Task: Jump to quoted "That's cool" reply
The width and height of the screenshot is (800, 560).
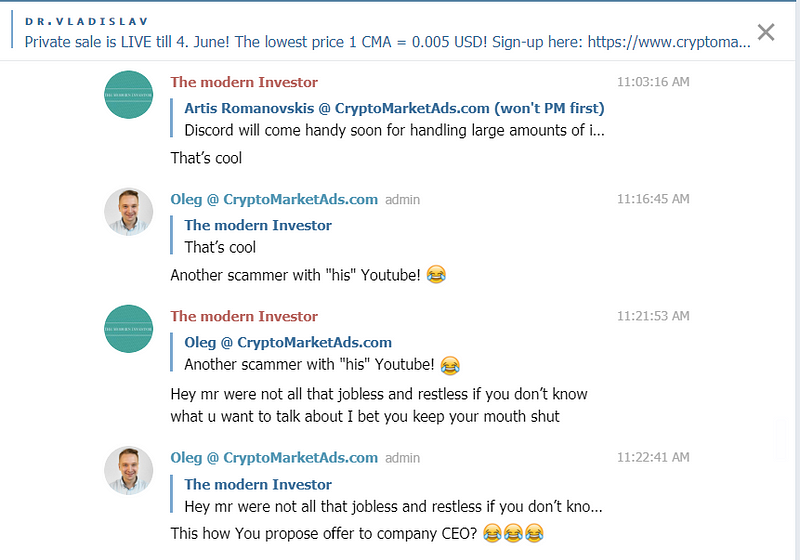Action: tap(252, 236)
